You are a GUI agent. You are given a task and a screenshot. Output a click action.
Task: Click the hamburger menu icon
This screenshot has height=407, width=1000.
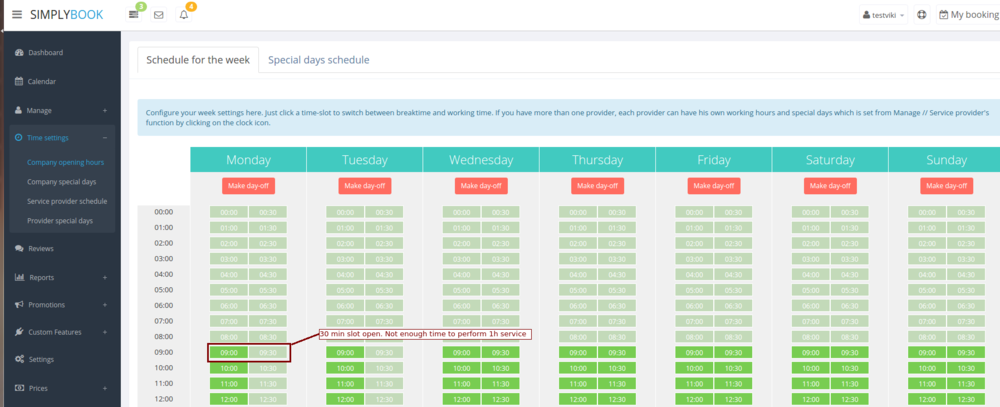pos(16,15)
